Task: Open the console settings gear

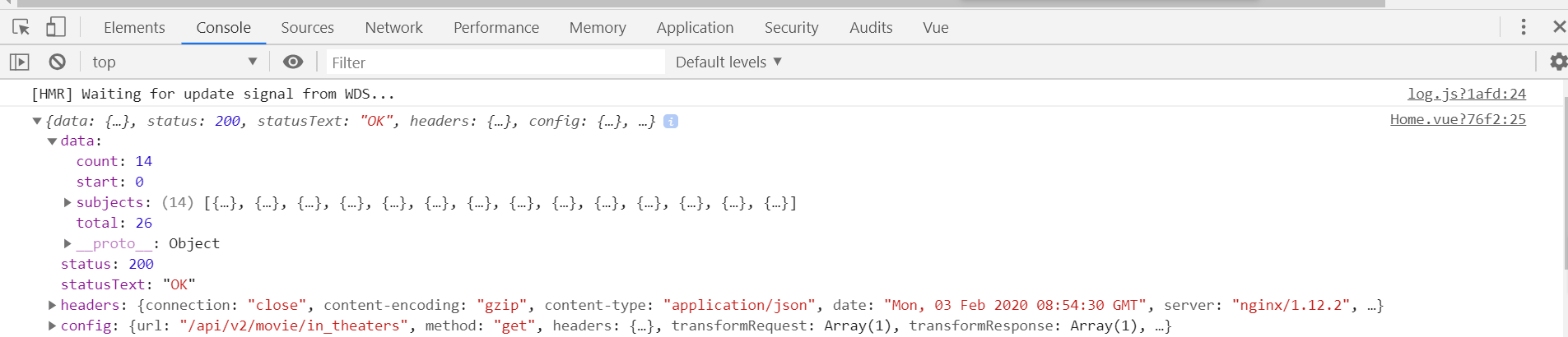Action: [x=1558, y=62]
